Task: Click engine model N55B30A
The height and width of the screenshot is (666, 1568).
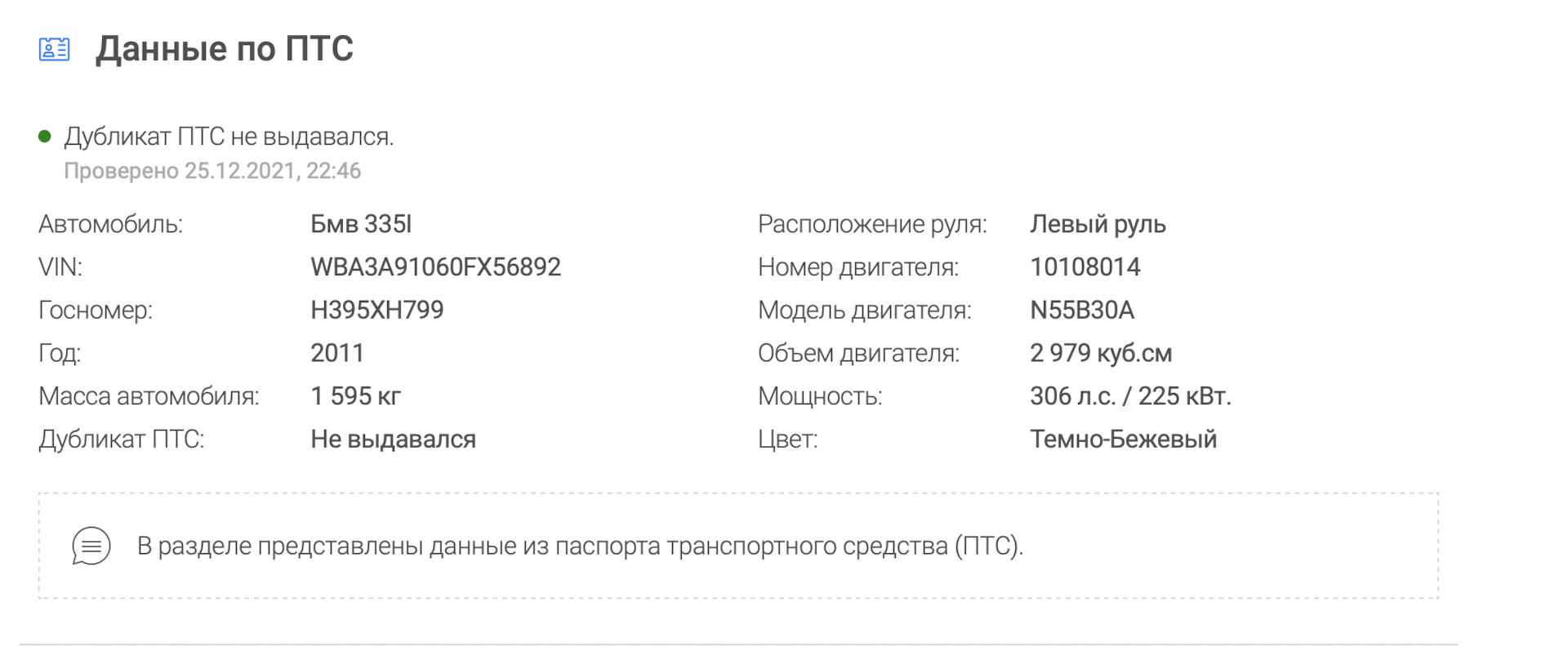Action: 1082,310
